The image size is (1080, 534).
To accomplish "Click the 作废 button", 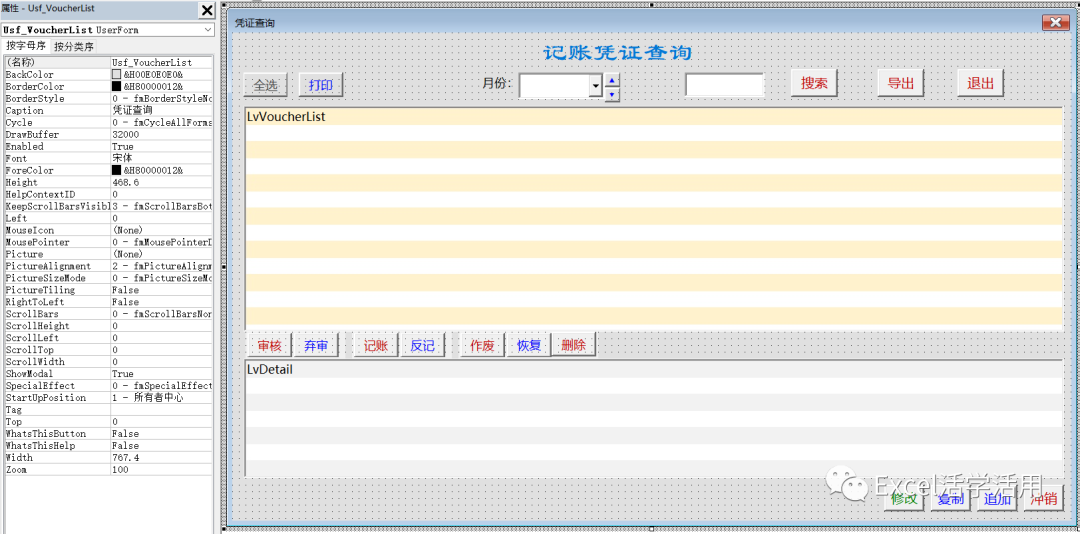I will point(482,346).
